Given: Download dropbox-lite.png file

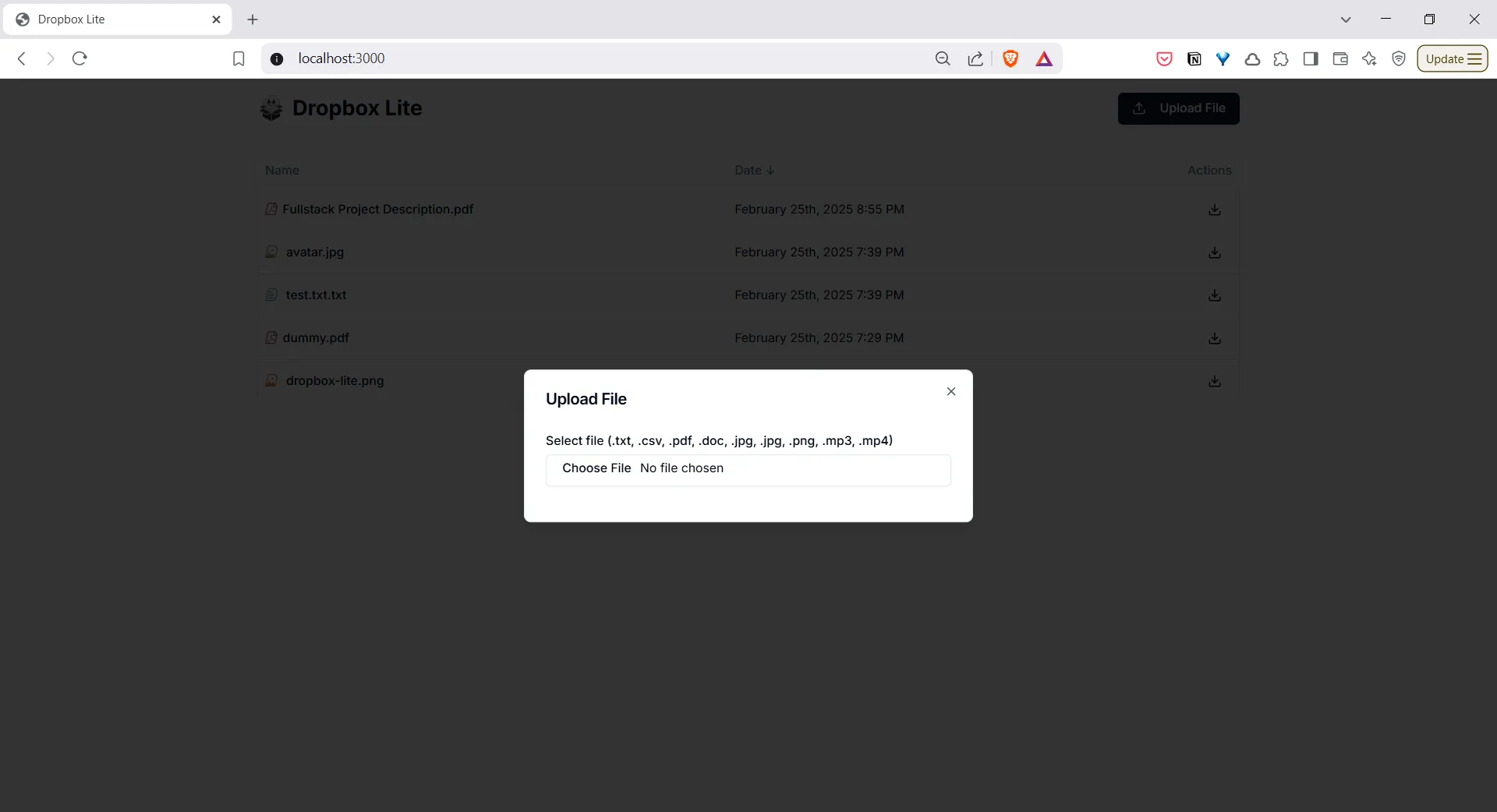Looking at the screenshot, I should 1215,381.
